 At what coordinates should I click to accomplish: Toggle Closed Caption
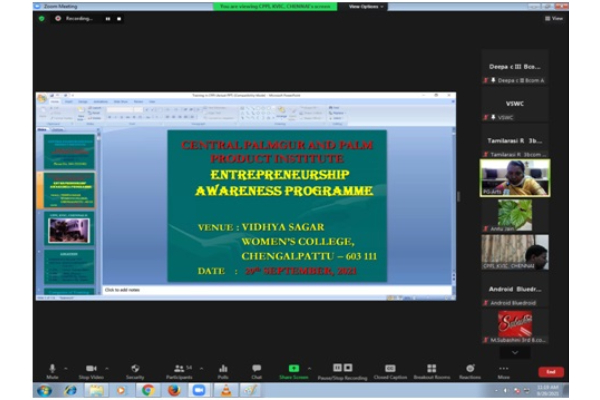click(388, 369)
